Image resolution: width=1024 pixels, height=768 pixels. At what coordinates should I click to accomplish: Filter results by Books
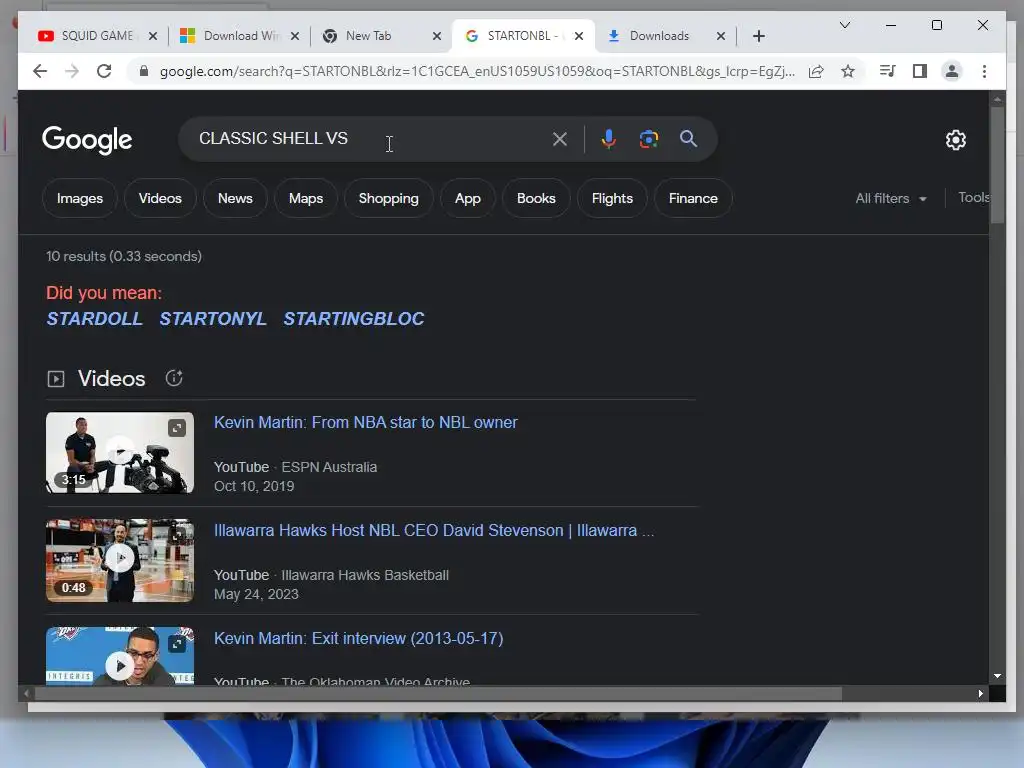(536, 199)
